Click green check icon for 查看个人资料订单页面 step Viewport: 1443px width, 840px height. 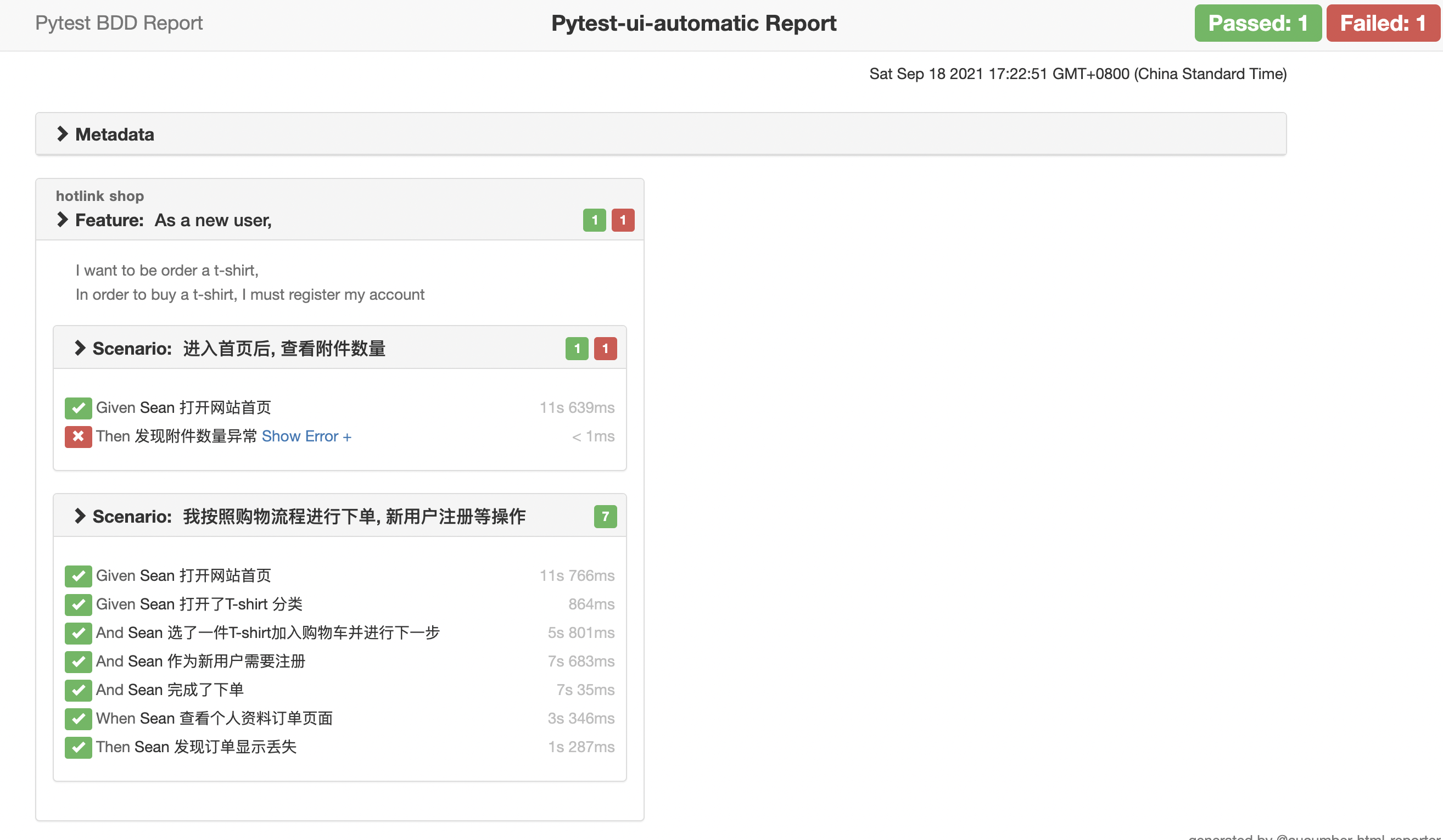coord(78,719)
